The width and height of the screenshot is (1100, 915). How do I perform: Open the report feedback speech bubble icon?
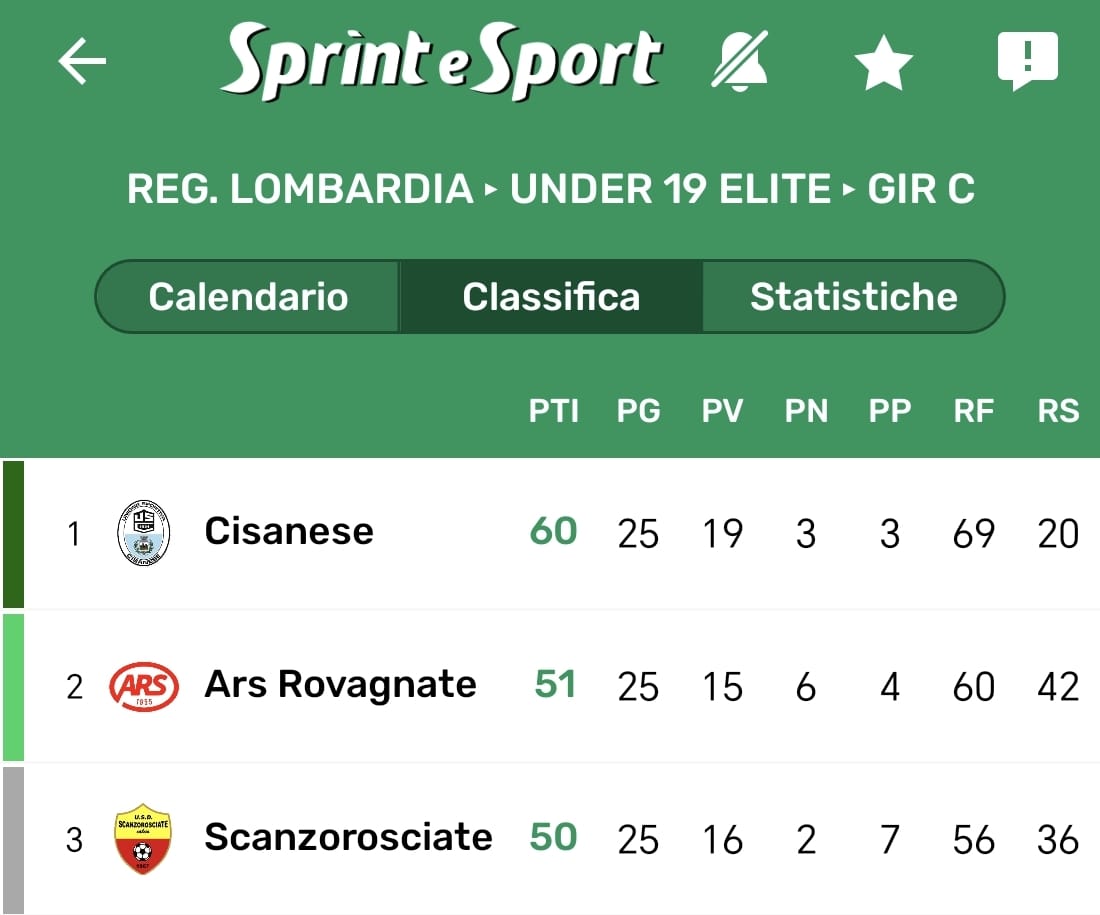coord(1027,60)
